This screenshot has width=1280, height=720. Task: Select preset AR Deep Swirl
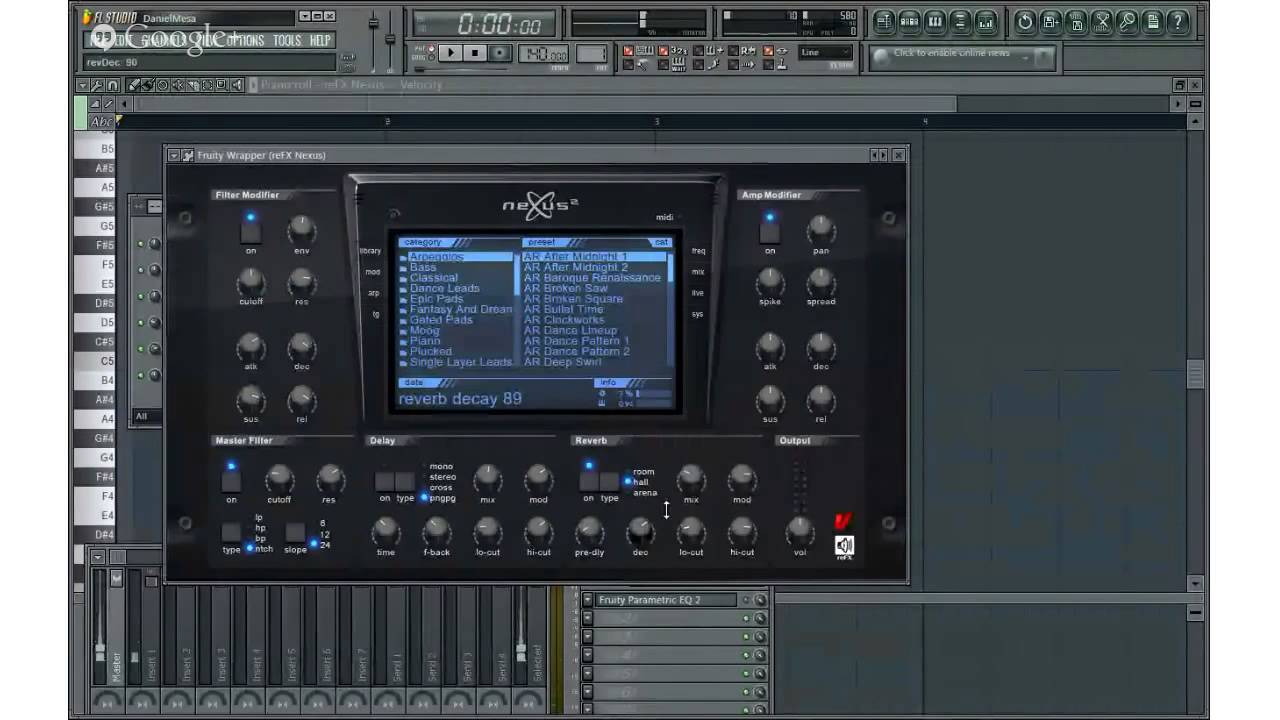pyautogui.click(x=561, y=362)
